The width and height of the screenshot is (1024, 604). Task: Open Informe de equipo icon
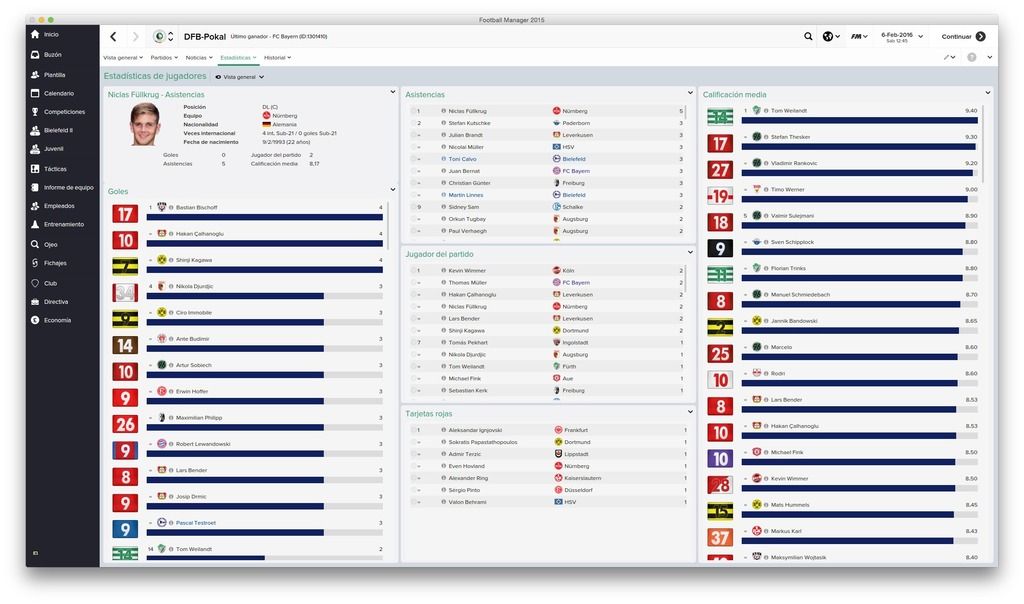35,187
